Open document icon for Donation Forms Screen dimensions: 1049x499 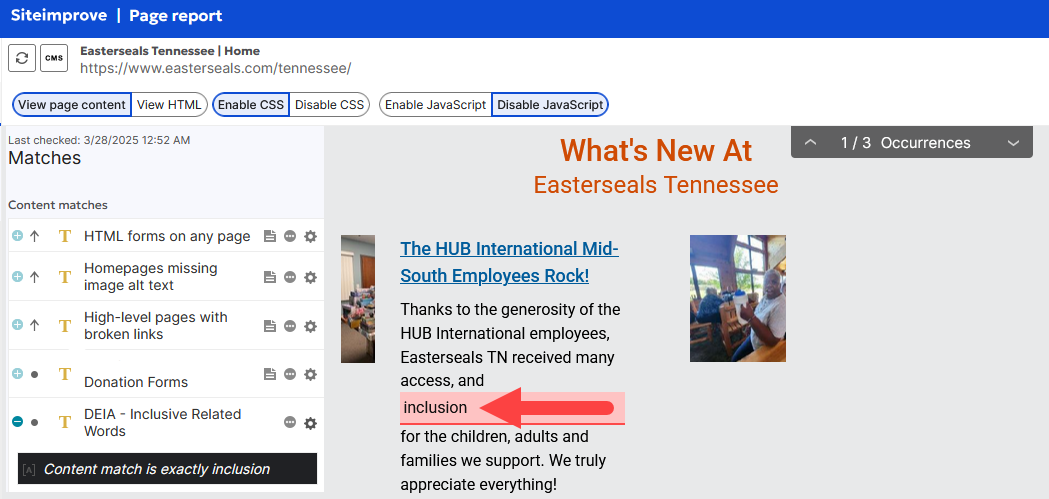coord(270,374)
